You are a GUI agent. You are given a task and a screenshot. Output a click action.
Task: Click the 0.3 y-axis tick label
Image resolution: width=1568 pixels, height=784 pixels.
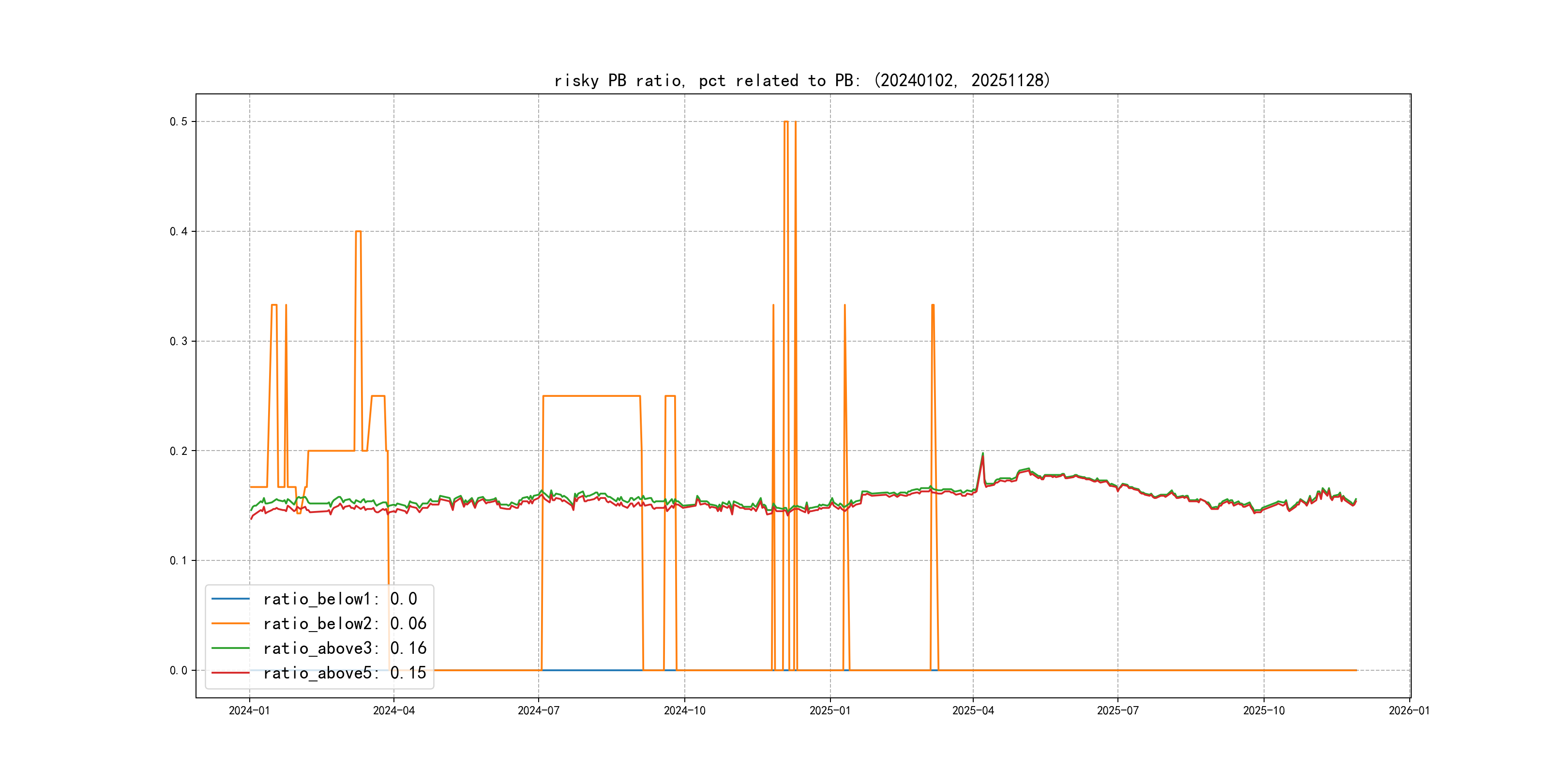point(179,342)
